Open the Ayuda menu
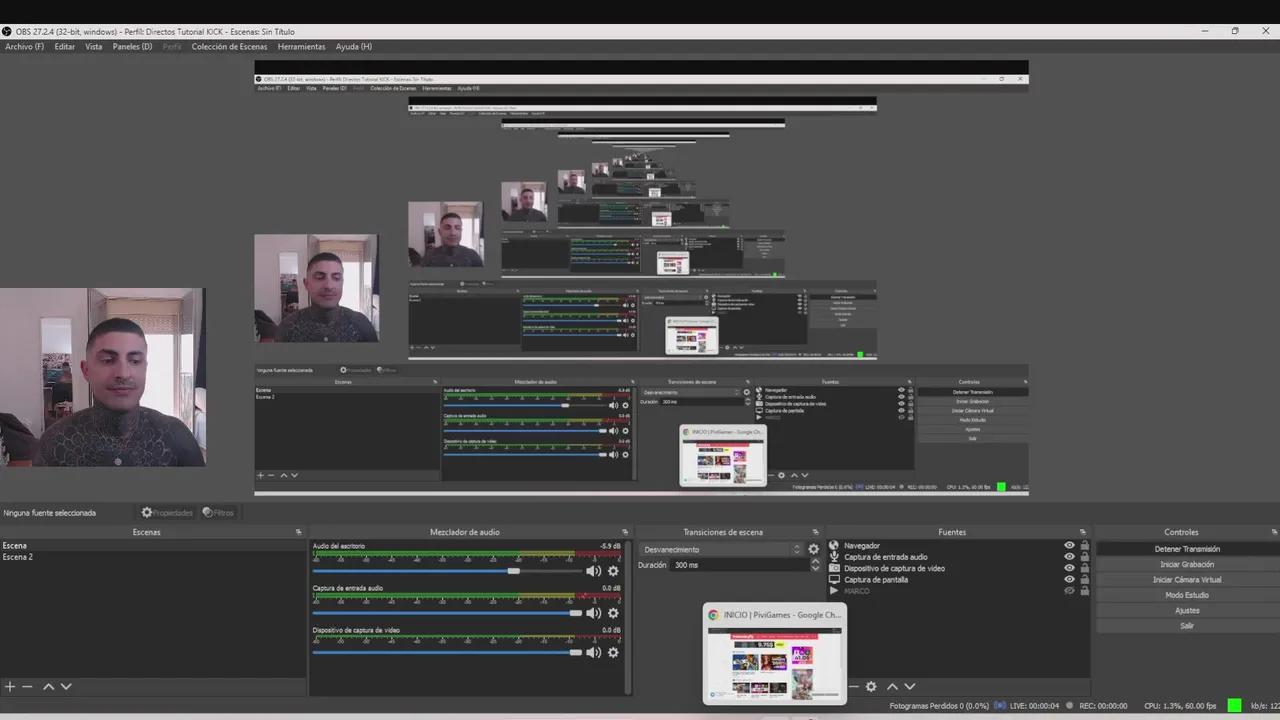Image resolution: width=1280 pixels, height=720 pixels. 354,47
